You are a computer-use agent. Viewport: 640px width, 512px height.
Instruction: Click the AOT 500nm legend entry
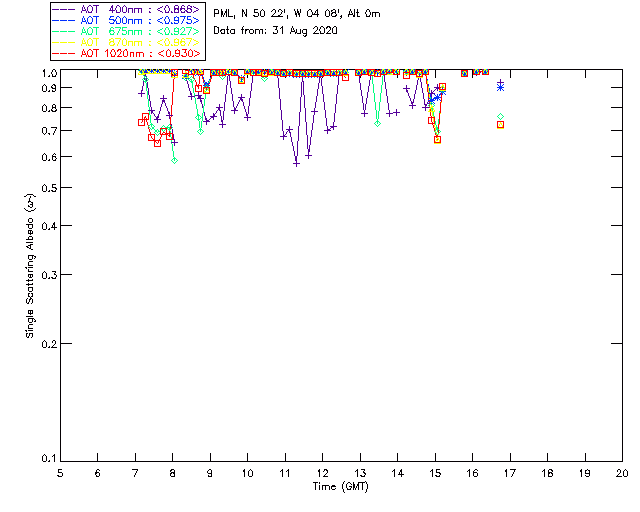(x=126, y=20)
